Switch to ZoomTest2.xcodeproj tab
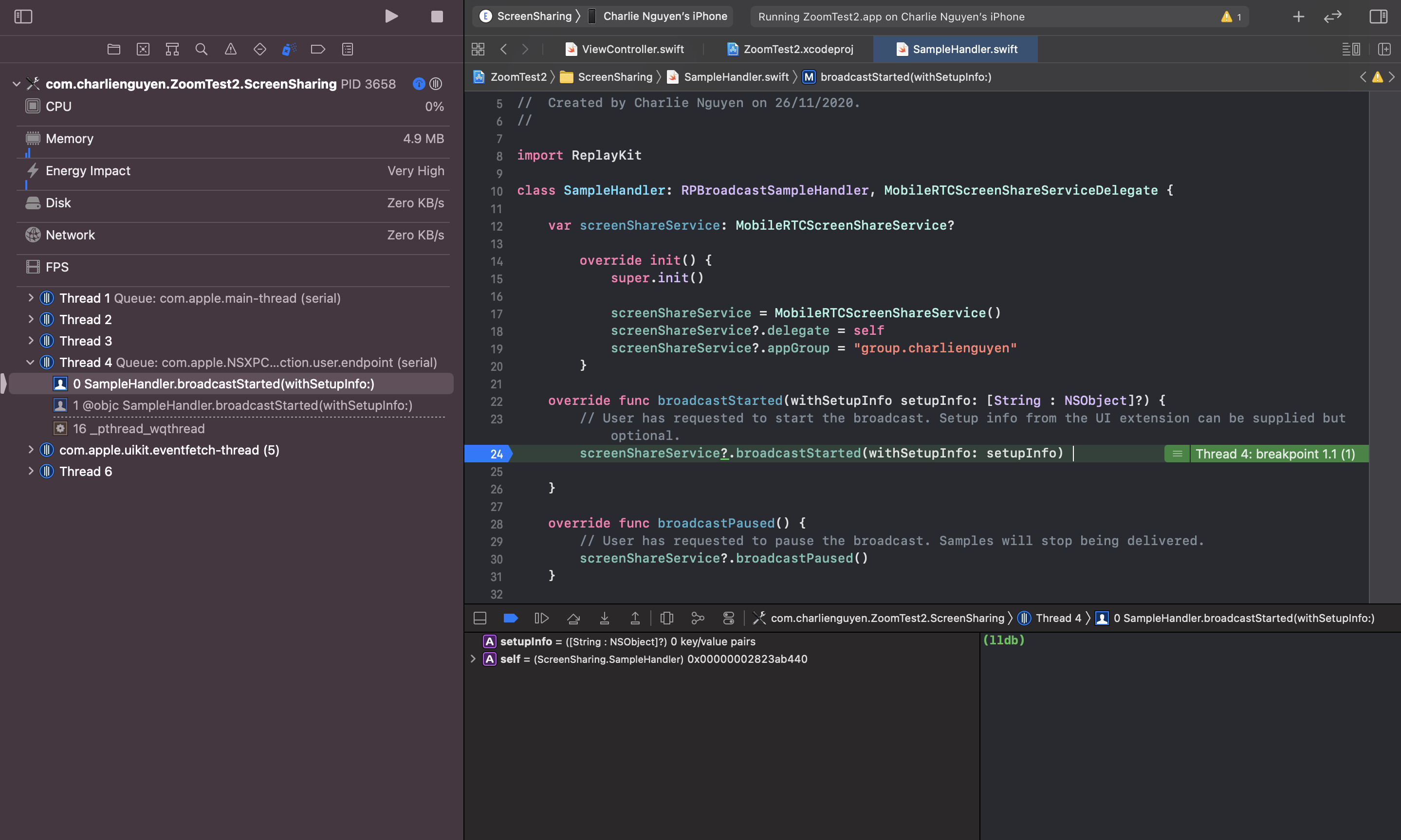Screen dimensions: 1401x840 (x=797, y=49)
